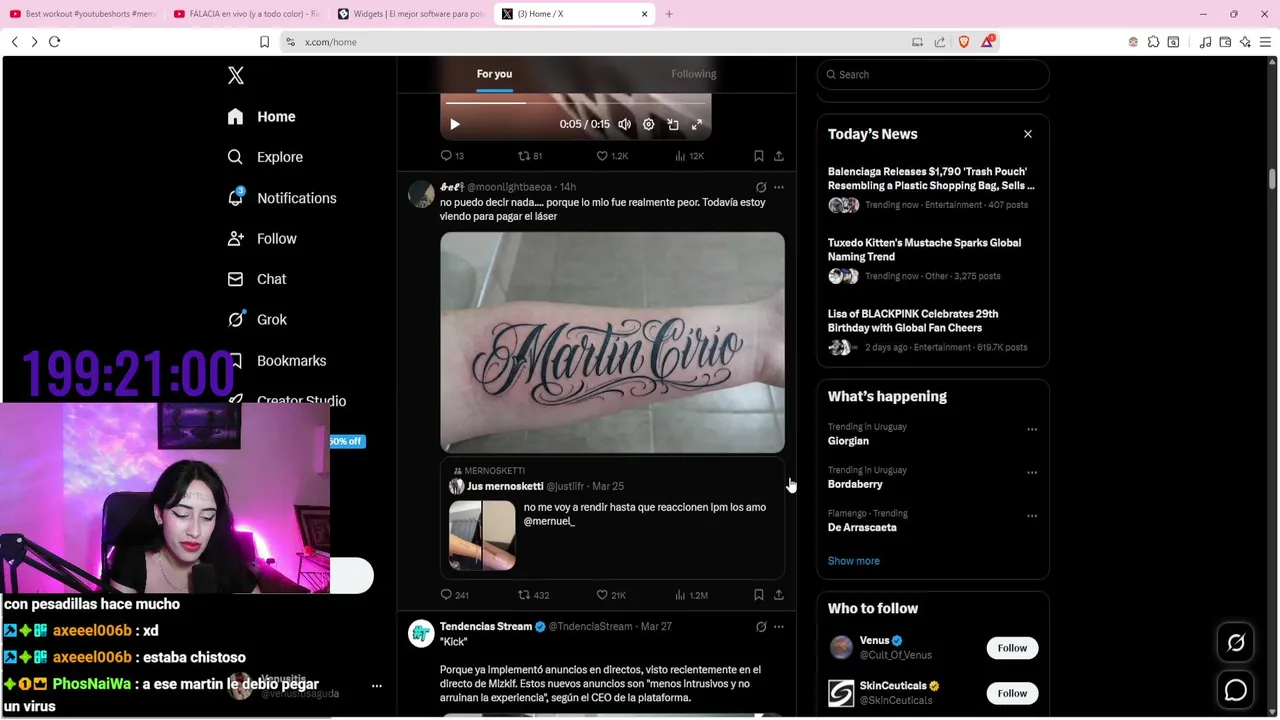Viewport: 1280px width, 720px height.
Task: Open a new browser tab
Action: tap(669, 14)
